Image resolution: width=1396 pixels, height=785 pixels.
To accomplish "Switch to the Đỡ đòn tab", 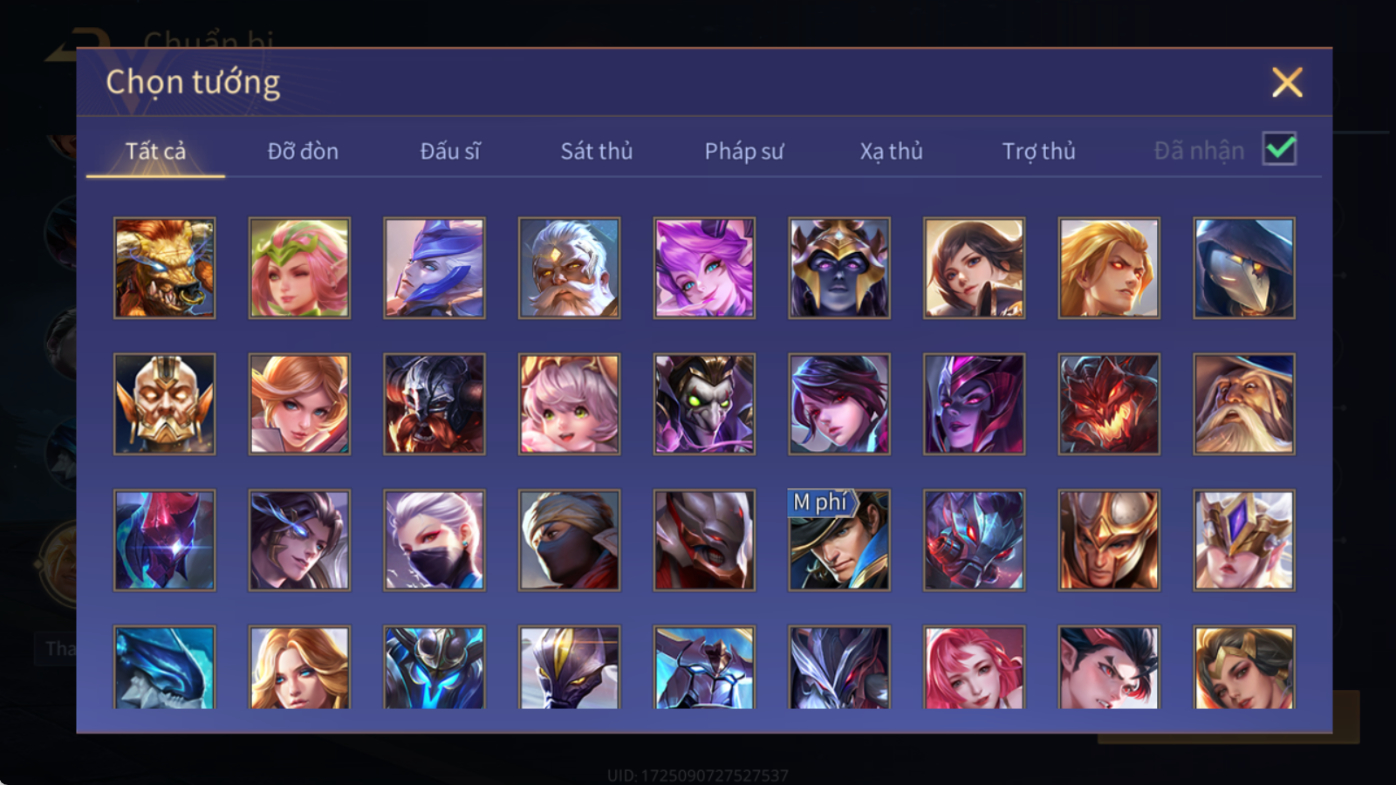I will point(303,151).
